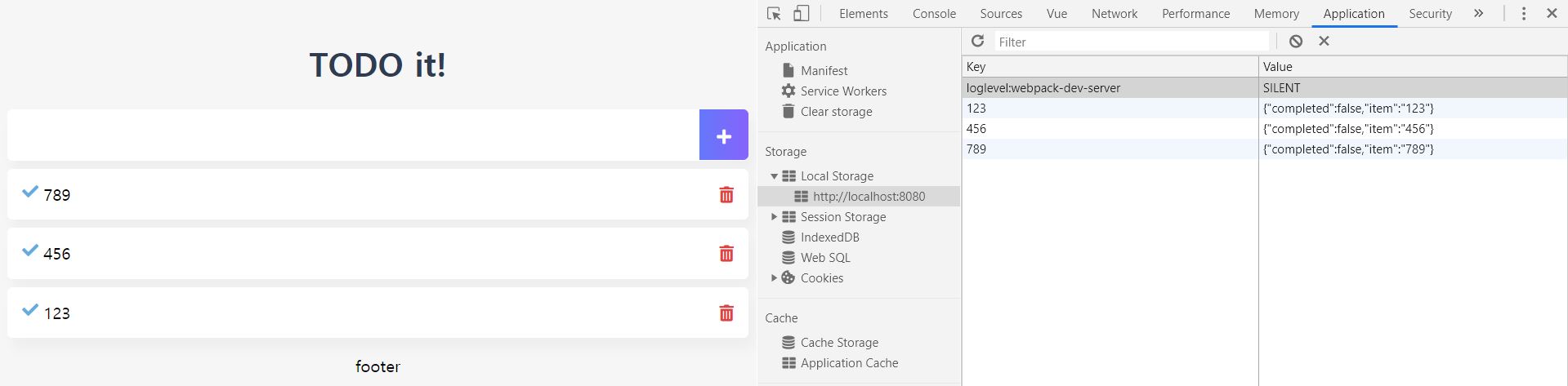Refresh the local storage table
1568x386 pixels.
click(x=977, y=41)
